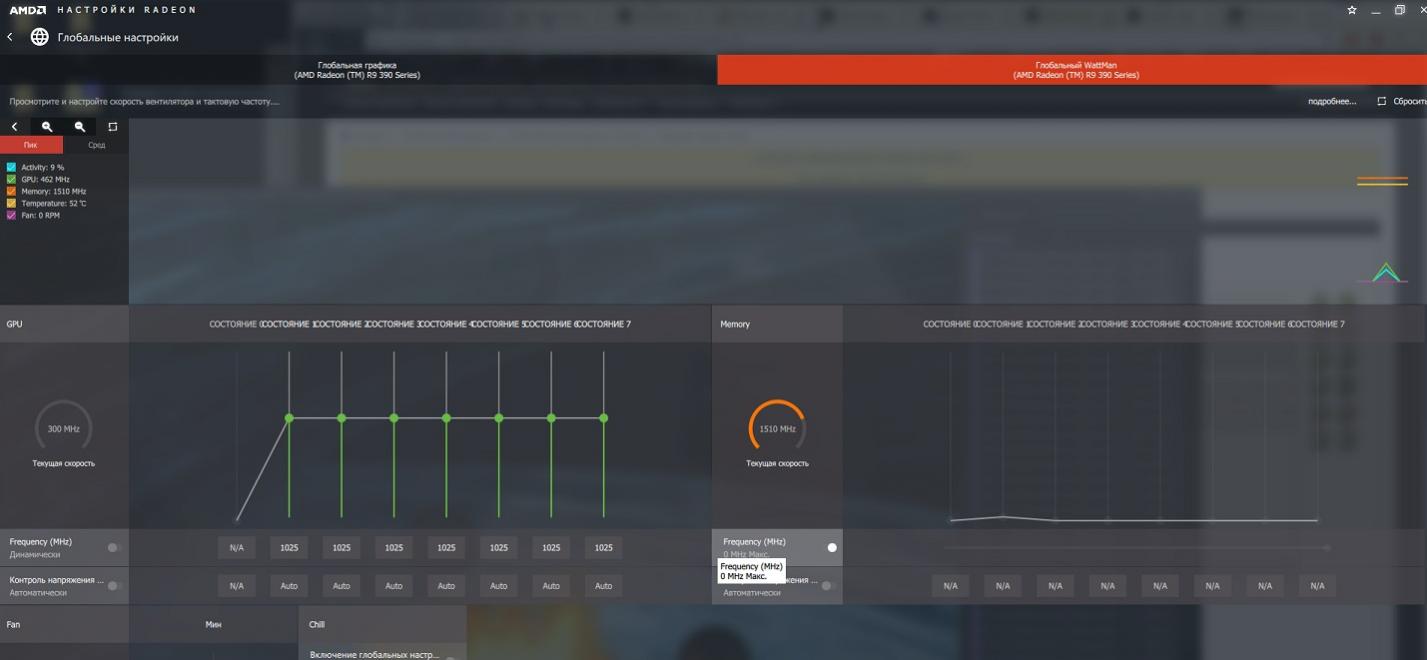The width and height of the screenshot is (1427, 660).
Task: Click the Memory section header label
Action: 735,324
